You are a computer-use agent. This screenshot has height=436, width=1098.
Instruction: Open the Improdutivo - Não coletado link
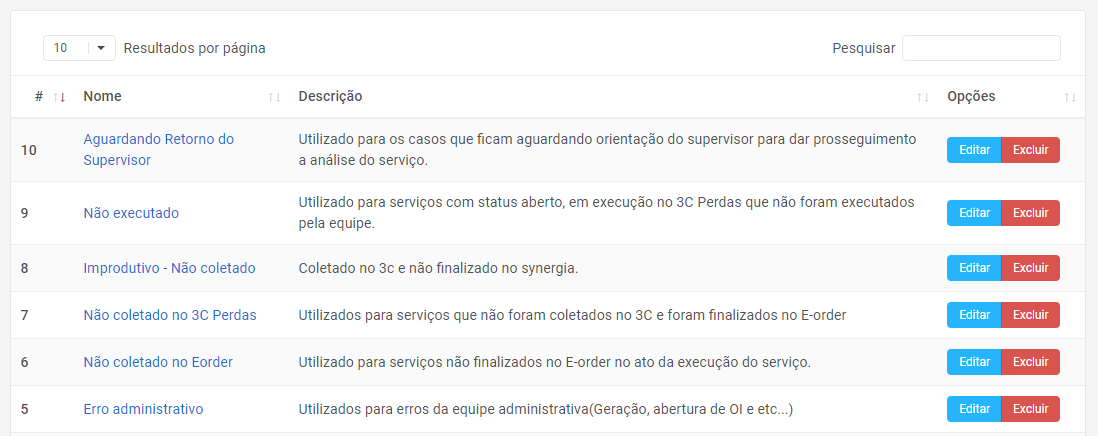(x=169, y=268)
